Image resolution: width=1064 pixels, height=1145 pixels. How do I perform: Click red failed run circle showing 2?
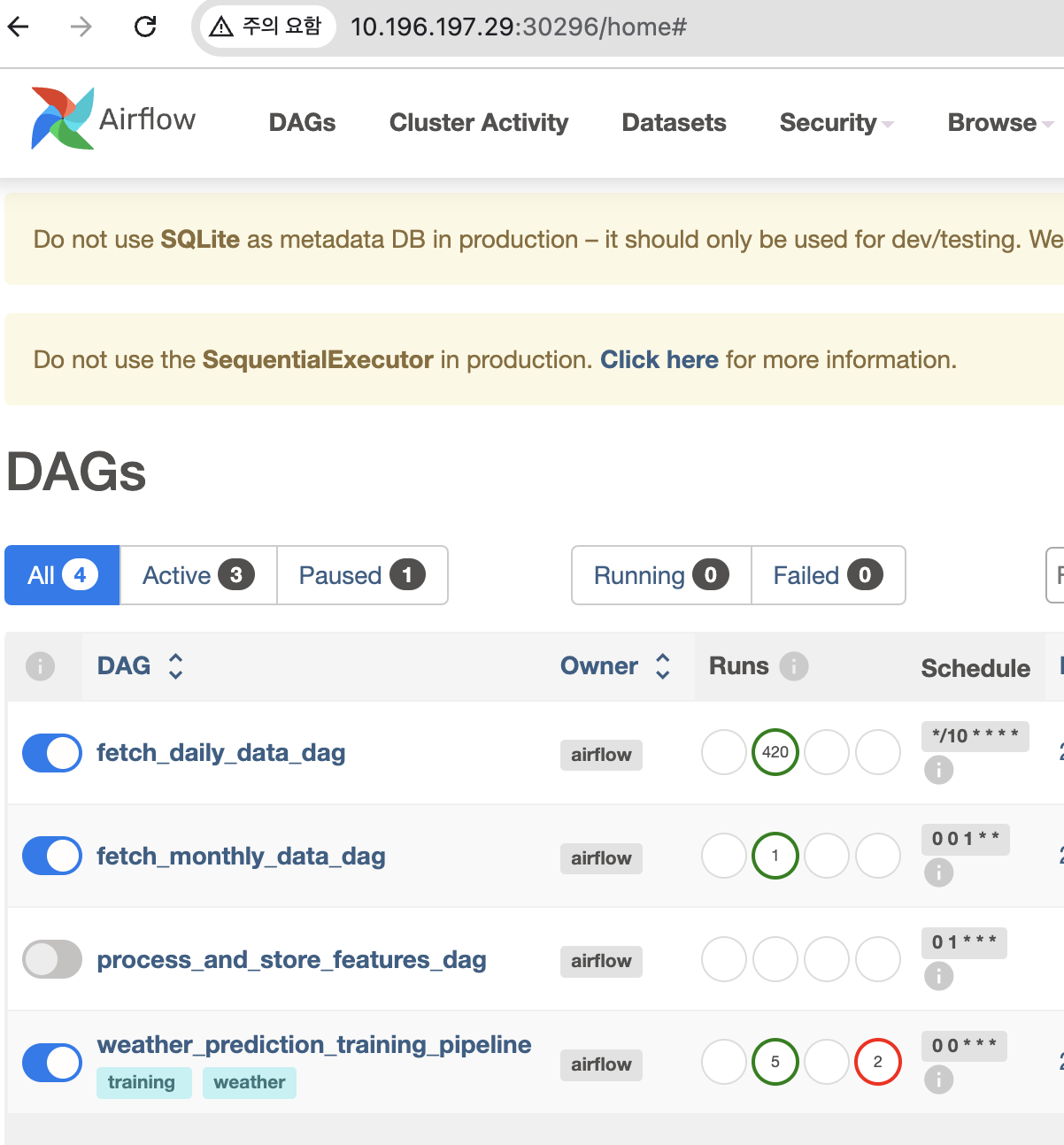tap(878, 1062)
